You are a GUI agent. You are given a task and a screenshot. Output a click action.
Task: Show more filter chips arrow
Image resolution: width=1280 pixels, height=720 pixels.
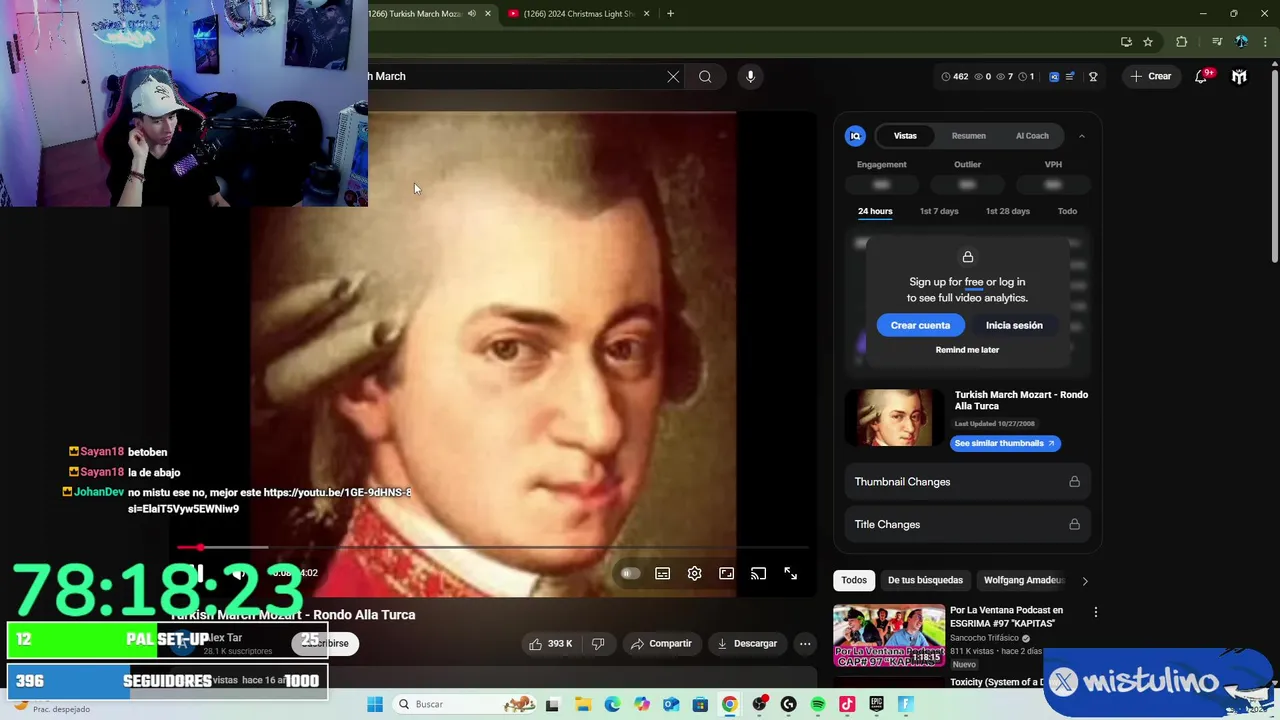(1085, 580)
